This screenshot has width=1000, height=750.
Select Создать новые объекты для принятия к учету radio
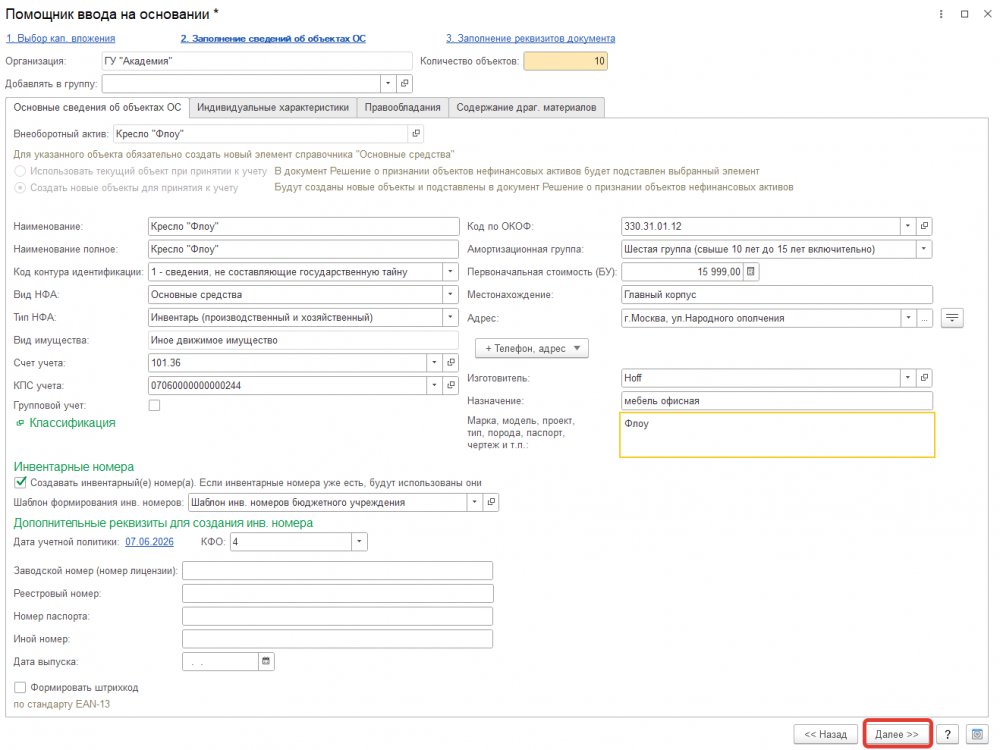click(x=20, y=188)
